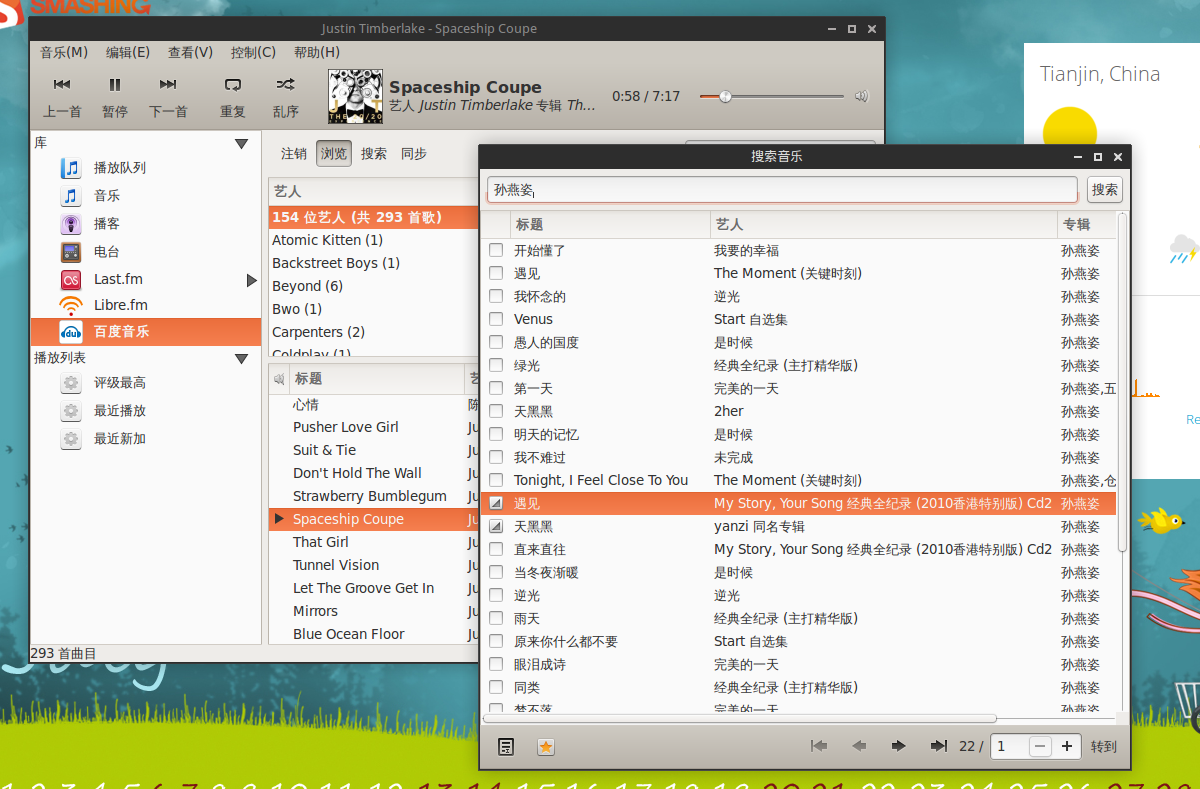Click the 同步 sync button

point(414,153)
